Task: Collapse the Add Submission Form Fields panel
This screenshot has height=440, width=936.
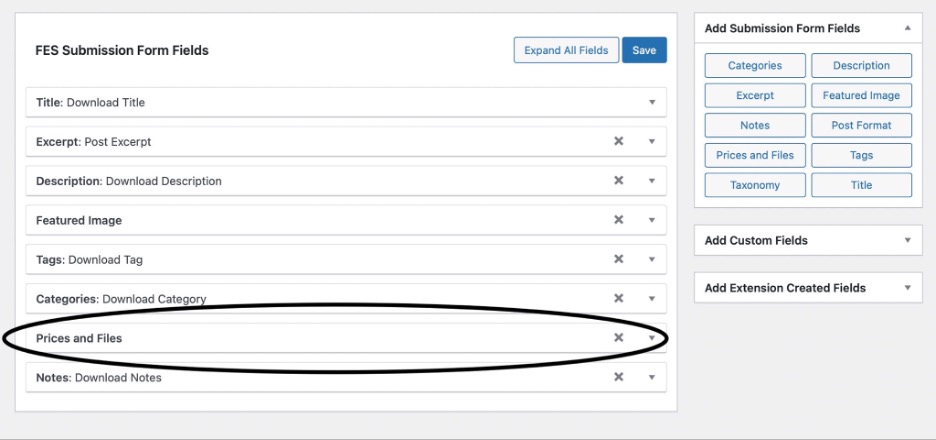Action: point(907,28)
